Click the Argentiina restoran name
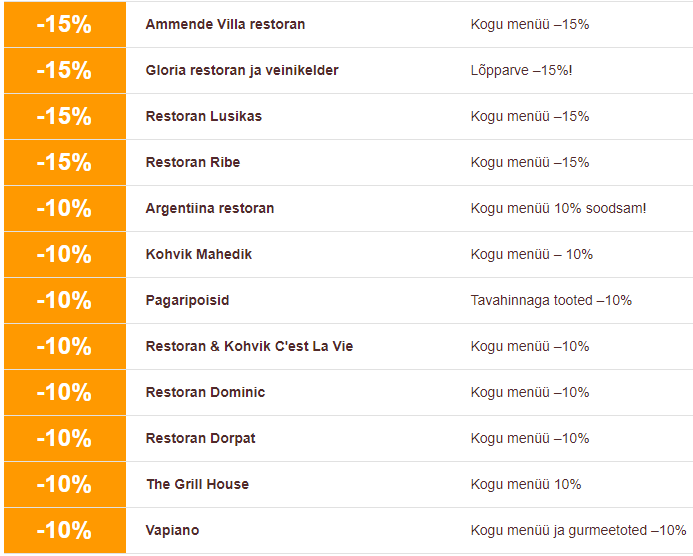 [210, 208]
